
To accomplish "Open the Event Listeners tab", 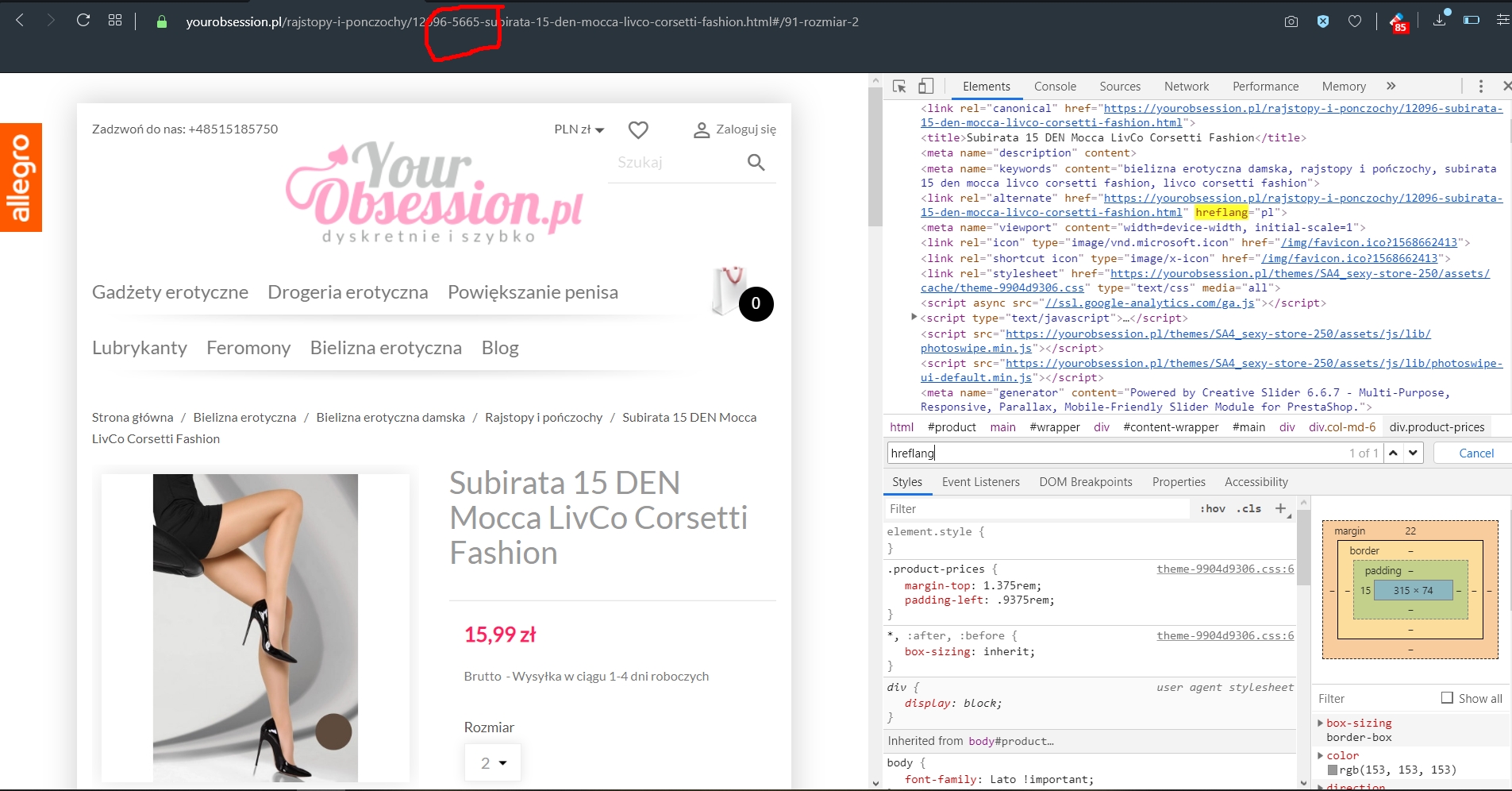I will click(x=980, y=482).
